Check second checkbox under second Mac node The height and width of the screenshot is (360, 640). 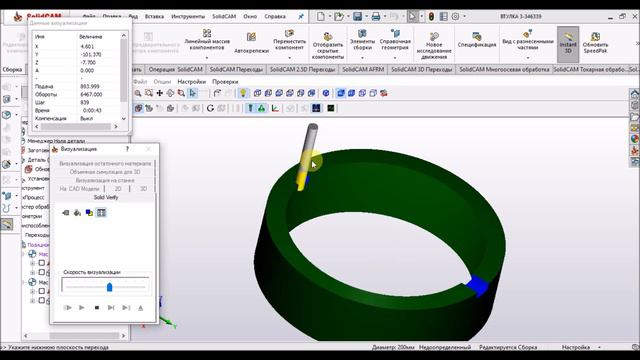point(42,300)
